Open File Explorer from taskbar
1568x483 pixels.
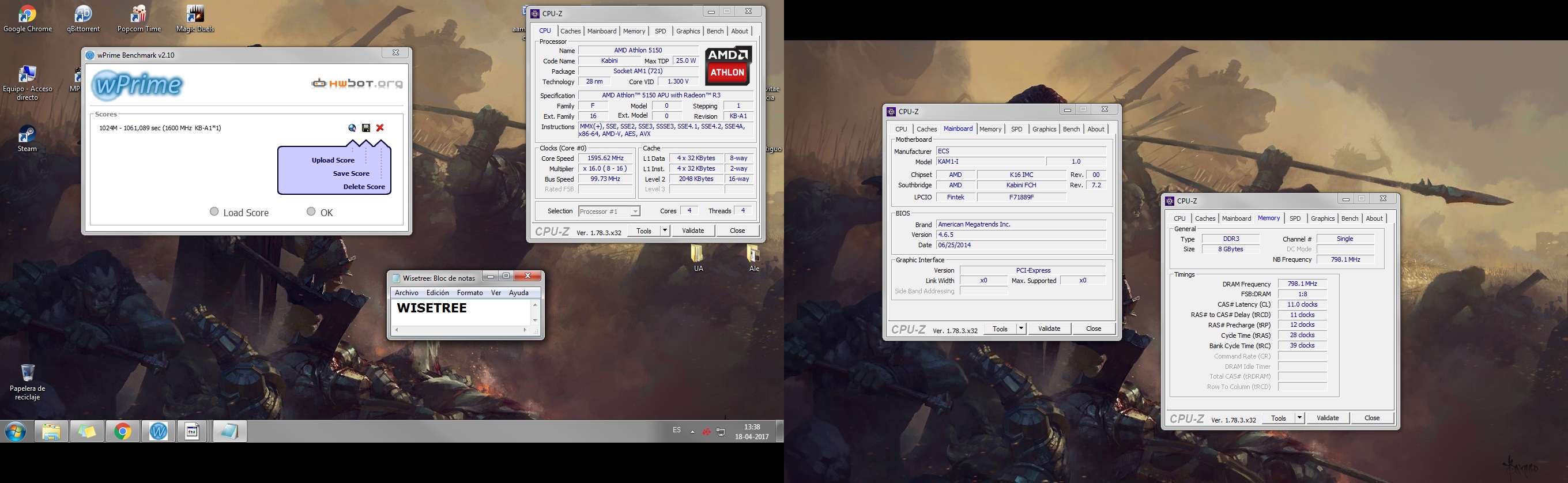pyautogui.click(x=51, y=431)
